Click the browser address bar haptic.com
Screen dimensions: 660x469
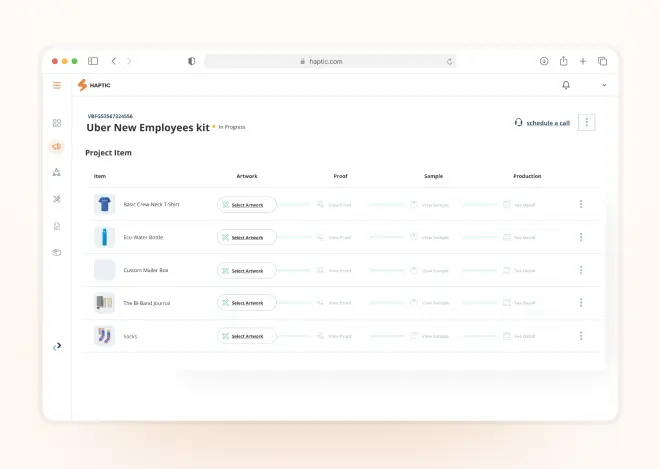(330, 61)
